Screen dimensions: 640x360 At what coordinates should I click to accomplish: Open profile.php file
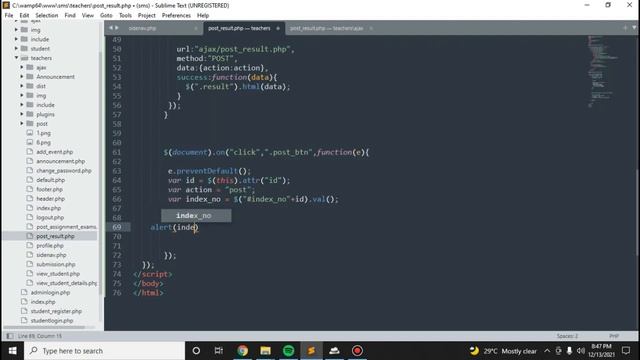[50, 246]
